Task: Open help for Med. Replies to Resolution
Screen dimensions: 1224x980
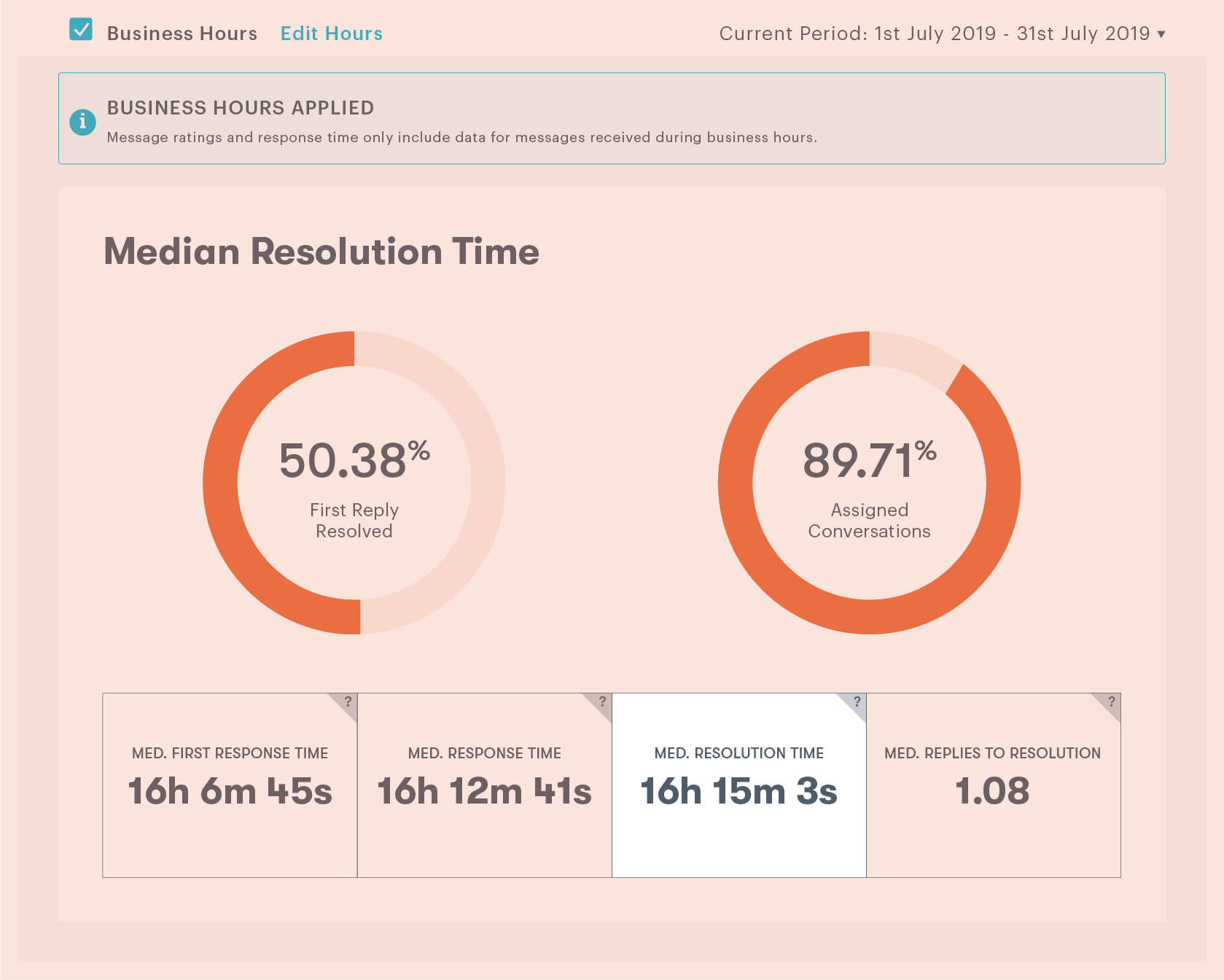Action: 1111,702
